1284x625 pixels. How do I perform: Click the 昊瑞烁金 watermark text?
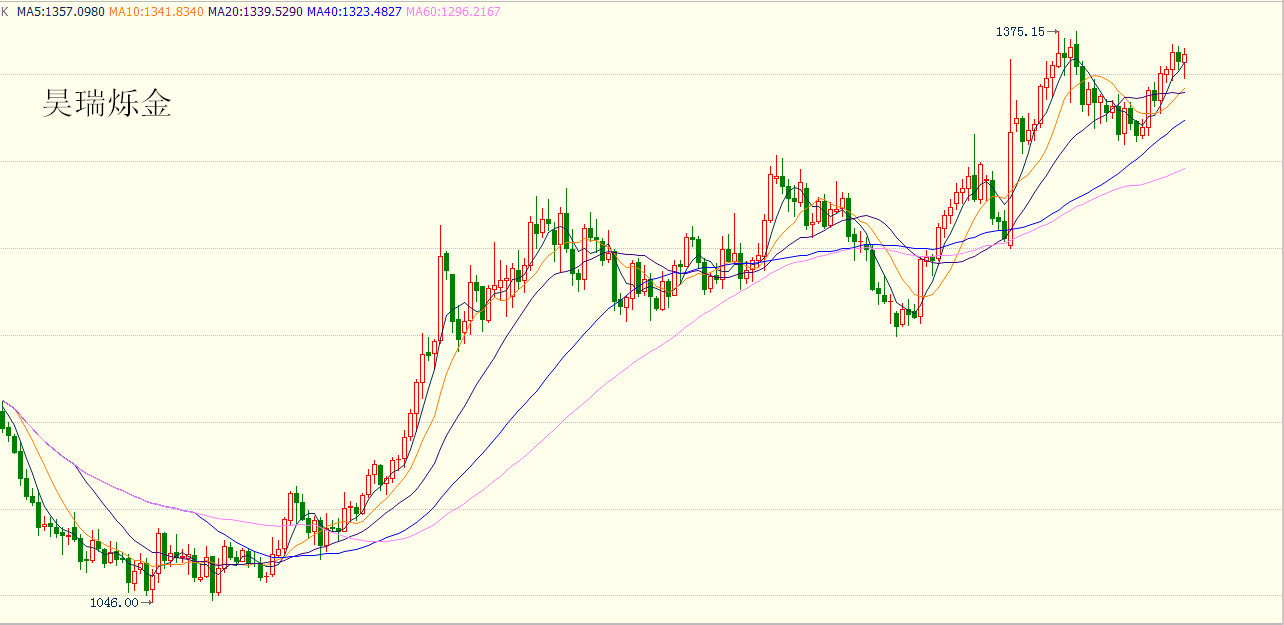(x=106, y=103)
